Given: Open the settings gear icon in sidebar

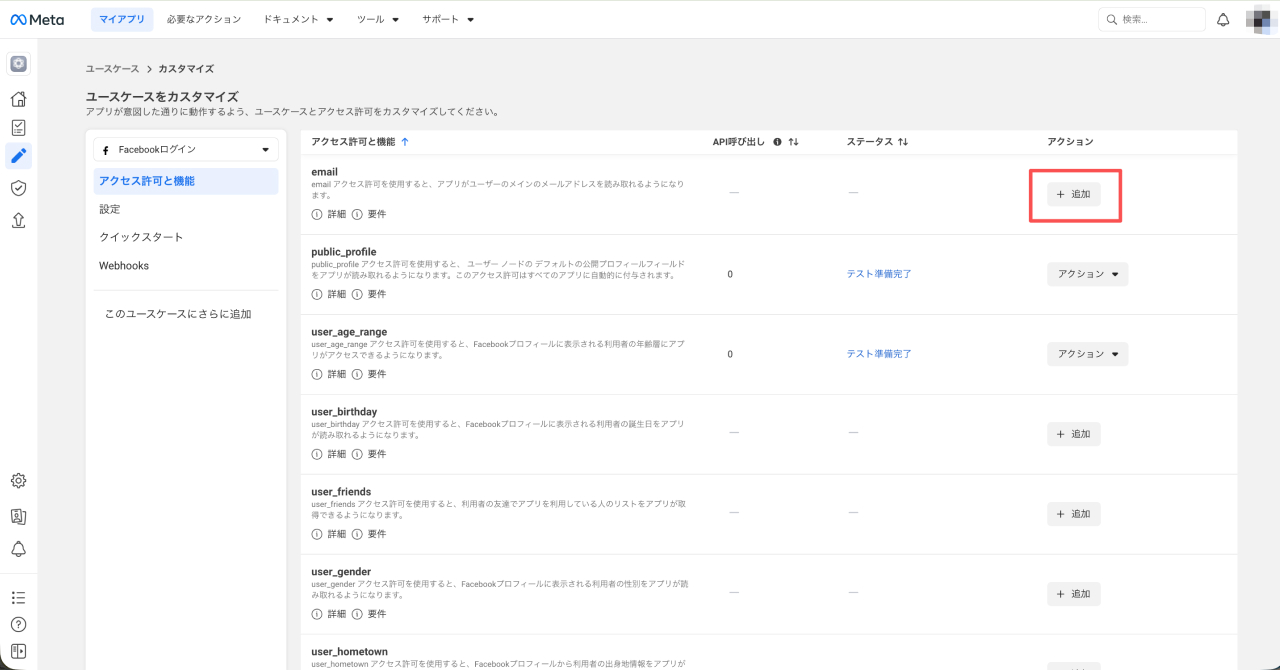Looking at the screenshot, I should tap(18, 481).
